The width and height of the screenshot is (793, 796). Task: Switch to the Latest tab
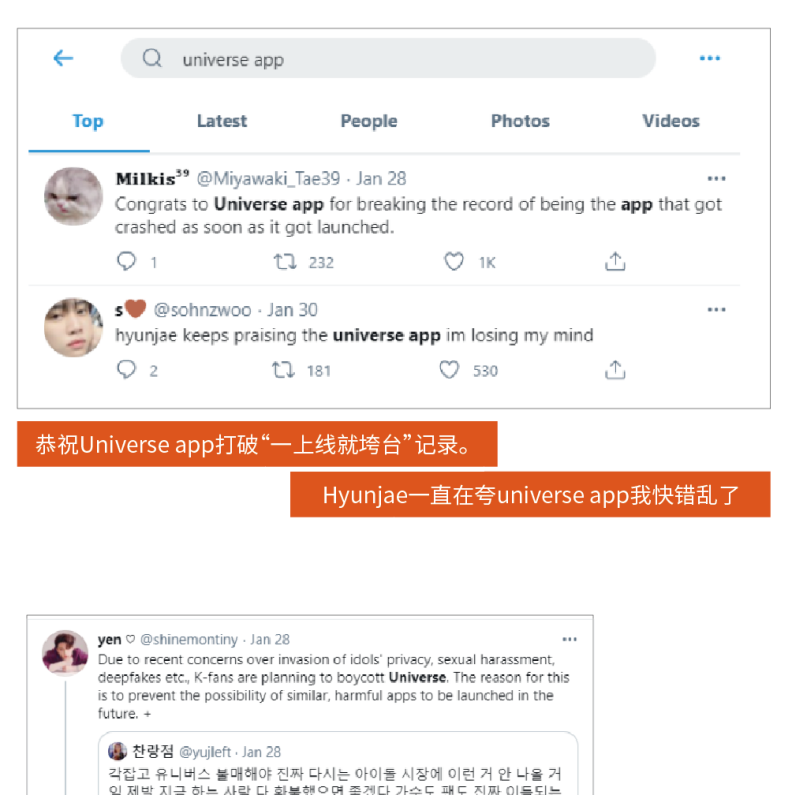(x=222, y=121)
